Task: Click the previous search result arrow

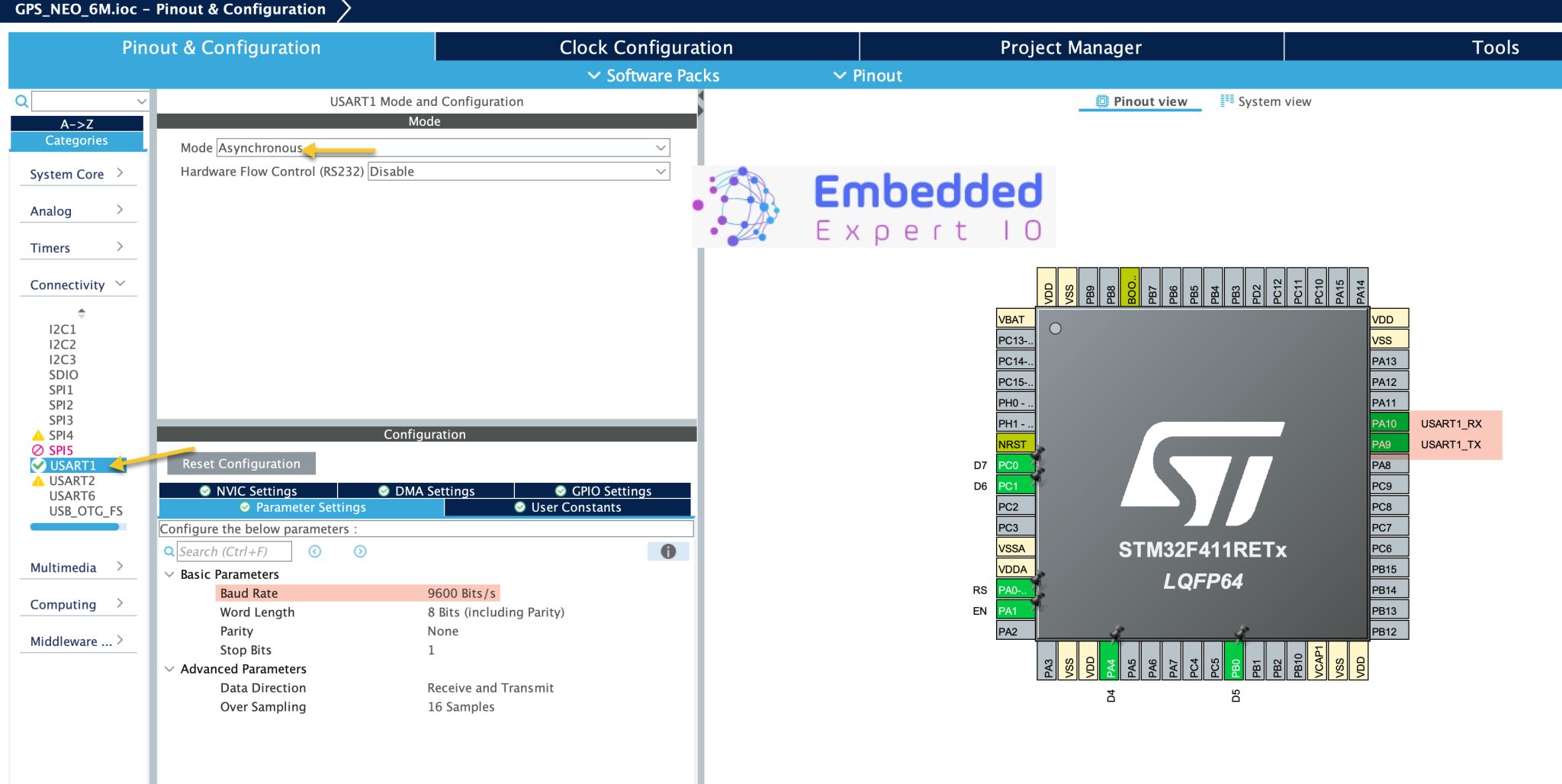Action: [315, 551]
